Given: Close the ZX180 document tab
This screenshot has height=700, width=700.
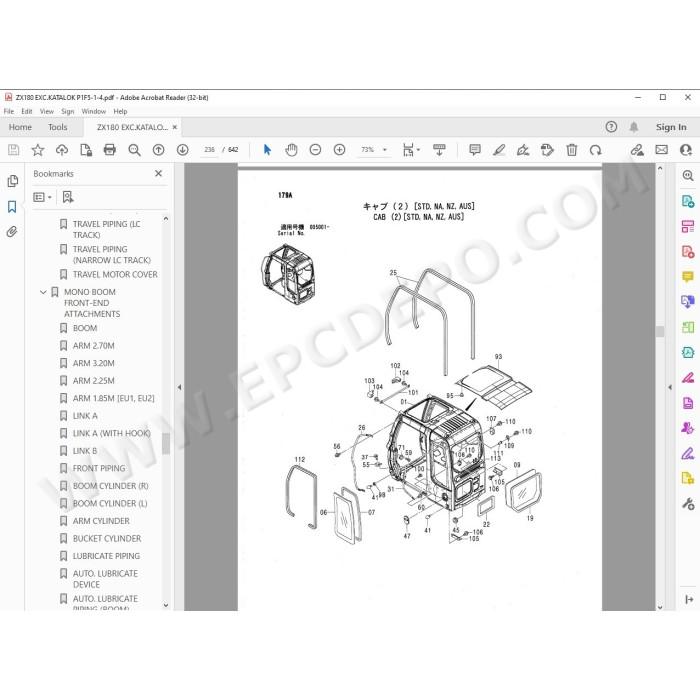Looking at the screenshot, I should click(x=175, y=127).
